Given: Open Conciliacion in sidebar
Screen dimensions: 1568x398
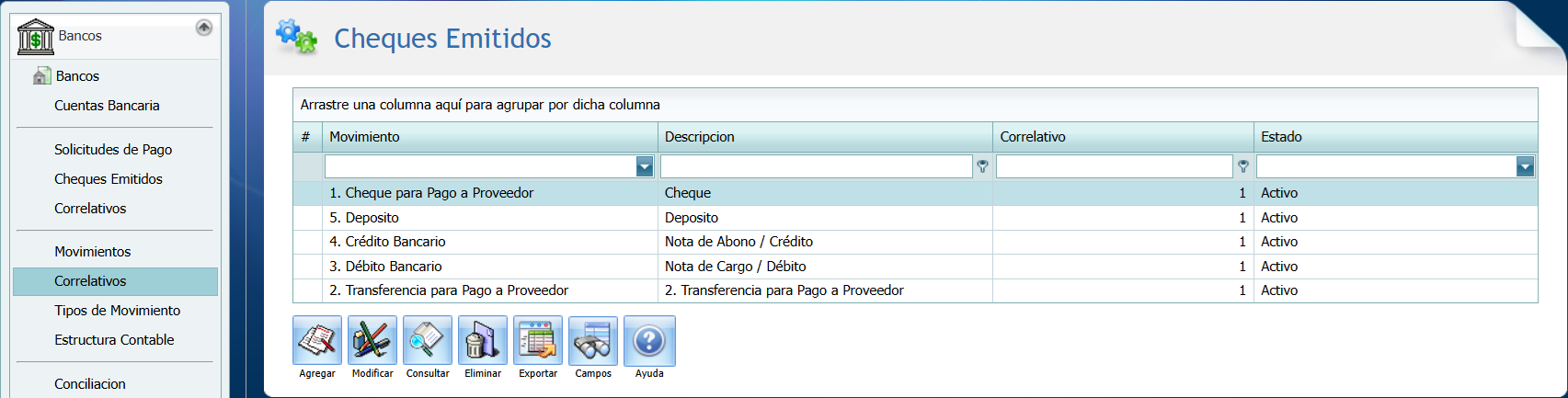Looking at the screenshot, I should [90, 384].
